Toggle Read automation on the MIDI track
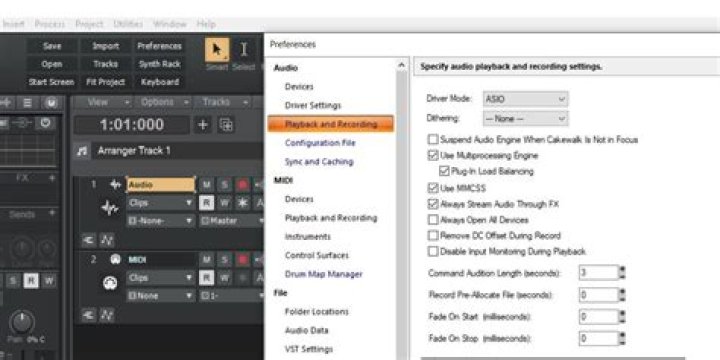720x360 pixels. click(x=207, y=277)
